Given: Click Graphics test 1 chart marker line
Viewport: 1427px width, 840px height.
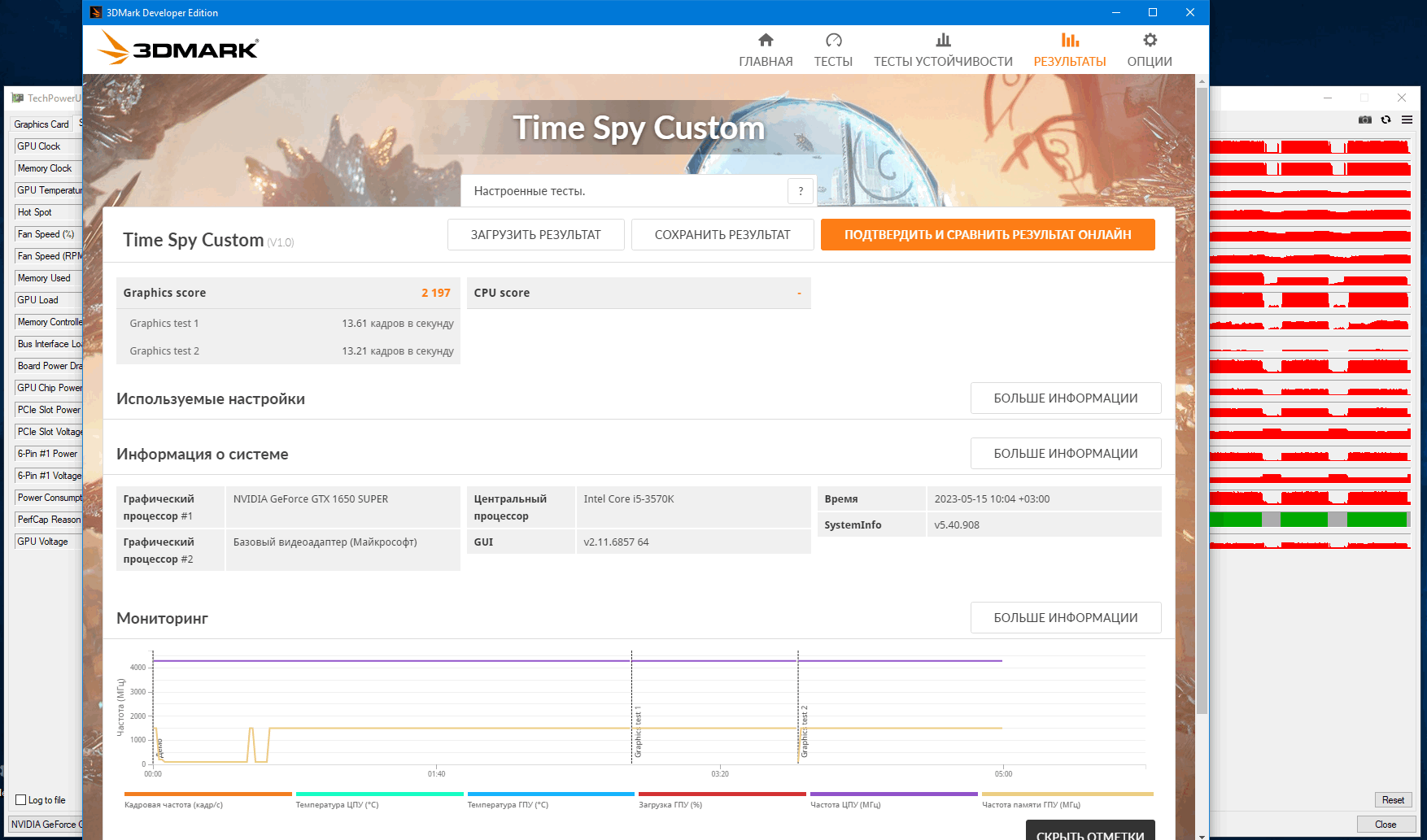Looking at the screenshot, I should click(632, 707).
